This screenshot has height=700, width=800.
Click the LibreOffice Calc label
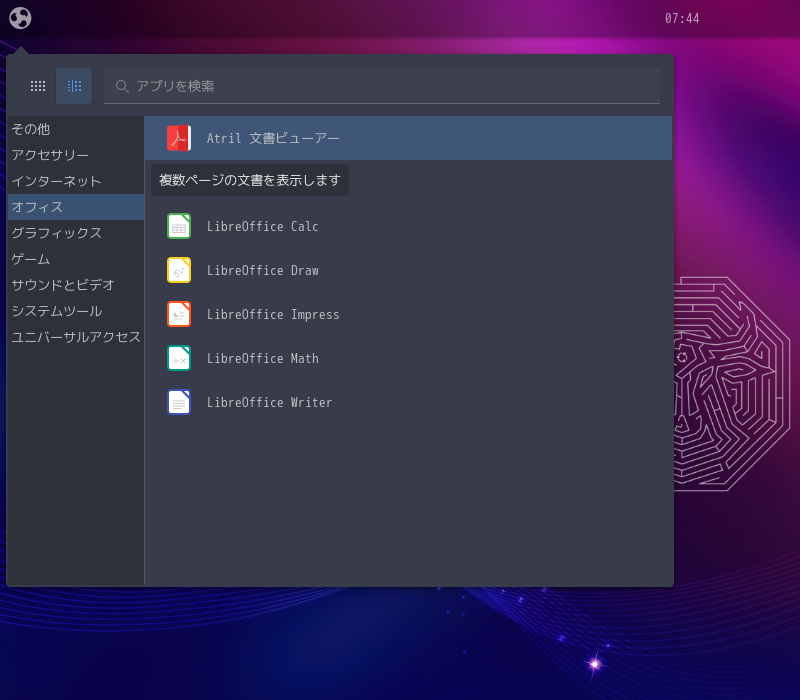point(263,227)
